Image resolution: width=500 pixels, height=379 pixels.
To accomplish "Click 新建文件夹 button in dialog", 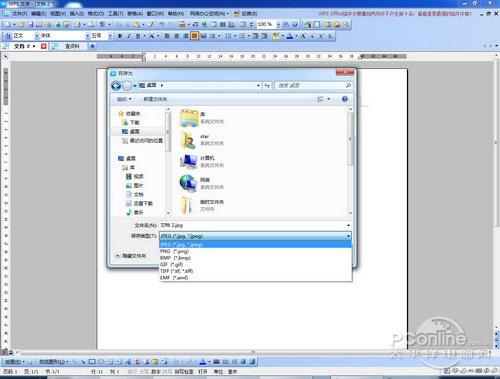I will coord(155,99).
